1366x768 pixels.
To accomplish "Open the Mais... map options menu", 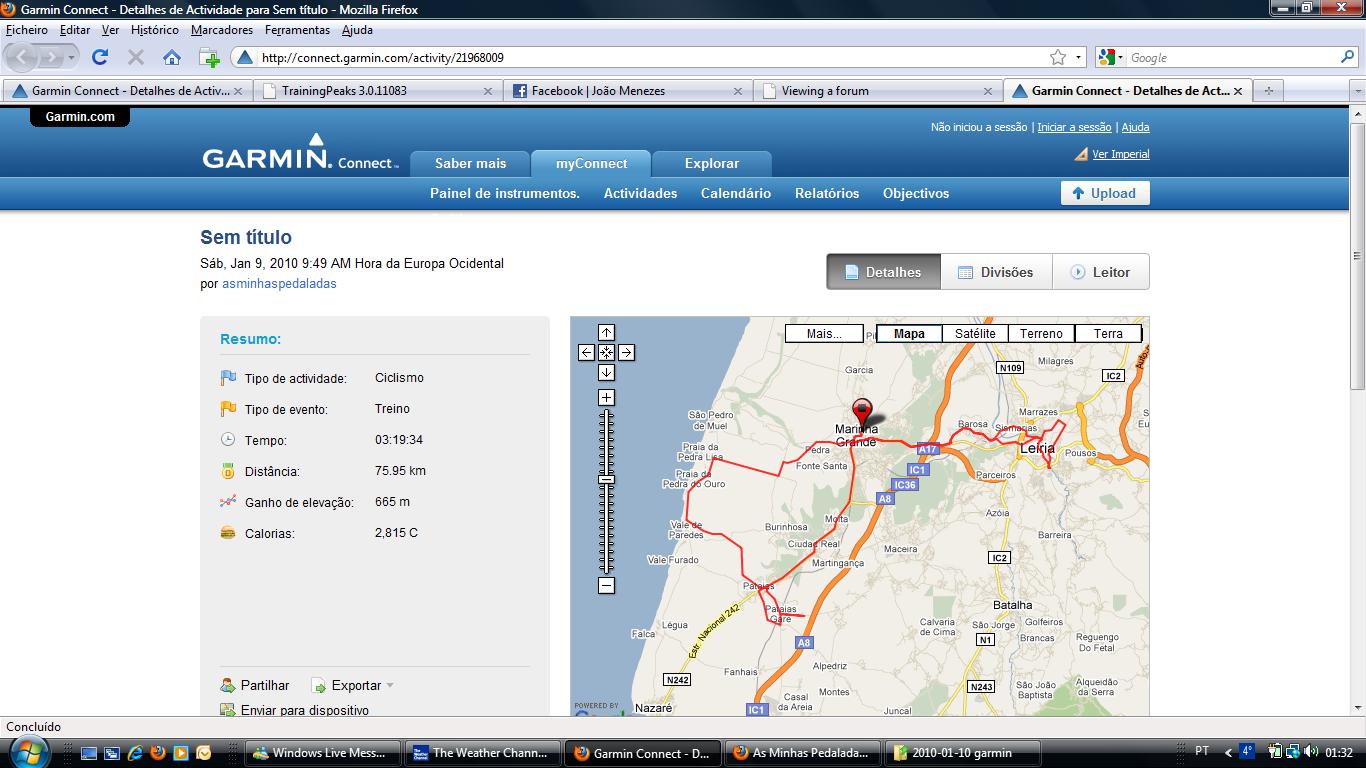I will pos(824,333).
